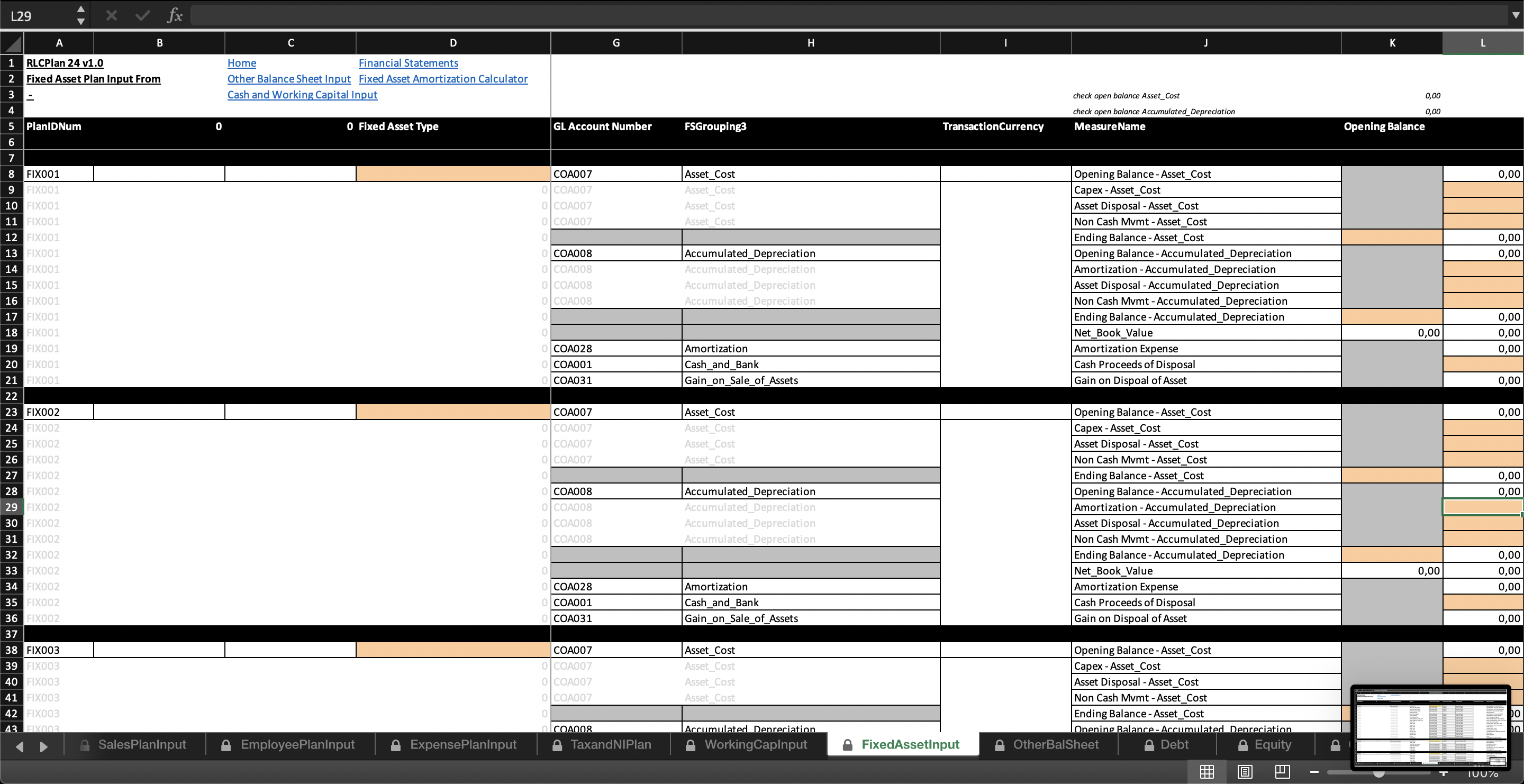This screenshot has width=1524, height=784.
Task: Open the Financial Statements hyperlink
Action: pyautogui.click(x=408, y=62)
